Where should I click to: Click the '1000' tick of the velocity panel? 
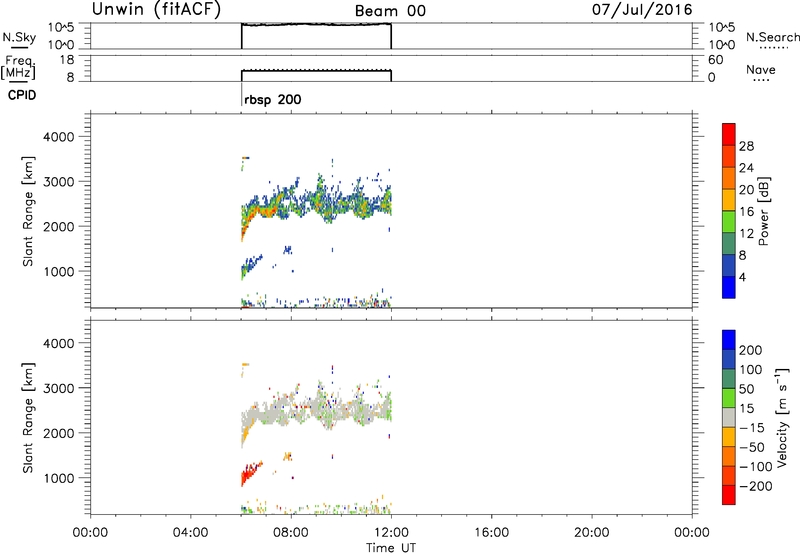click(x=59, y=478)
